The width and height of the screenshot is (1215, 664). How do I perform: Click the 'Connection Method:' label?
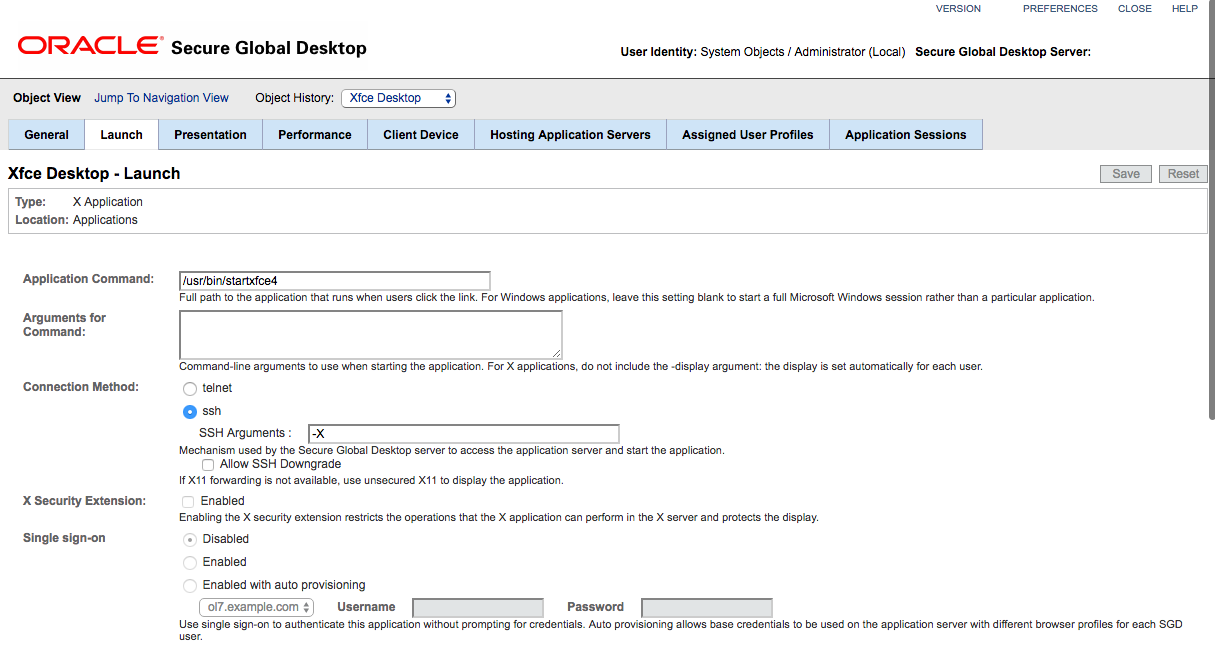point(81,387)
